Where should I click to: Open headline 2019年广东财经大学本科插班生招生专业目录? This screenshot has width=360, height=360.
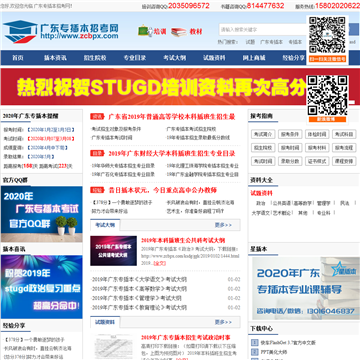tap(172, 154)
